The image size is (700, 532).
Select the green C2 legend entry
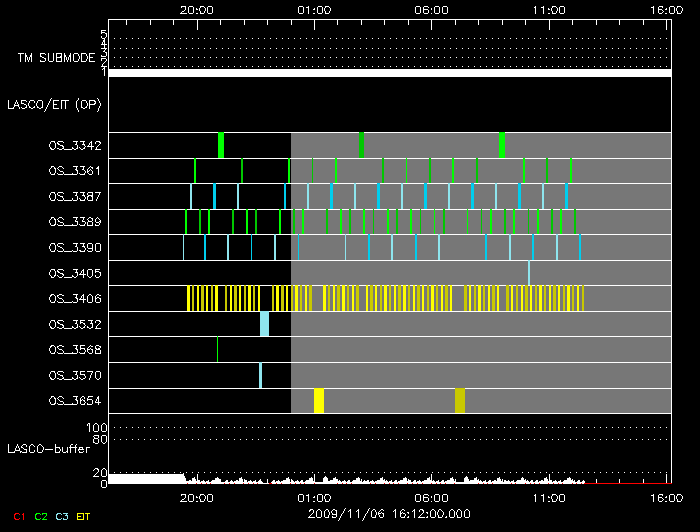click(x=41, y=516)
